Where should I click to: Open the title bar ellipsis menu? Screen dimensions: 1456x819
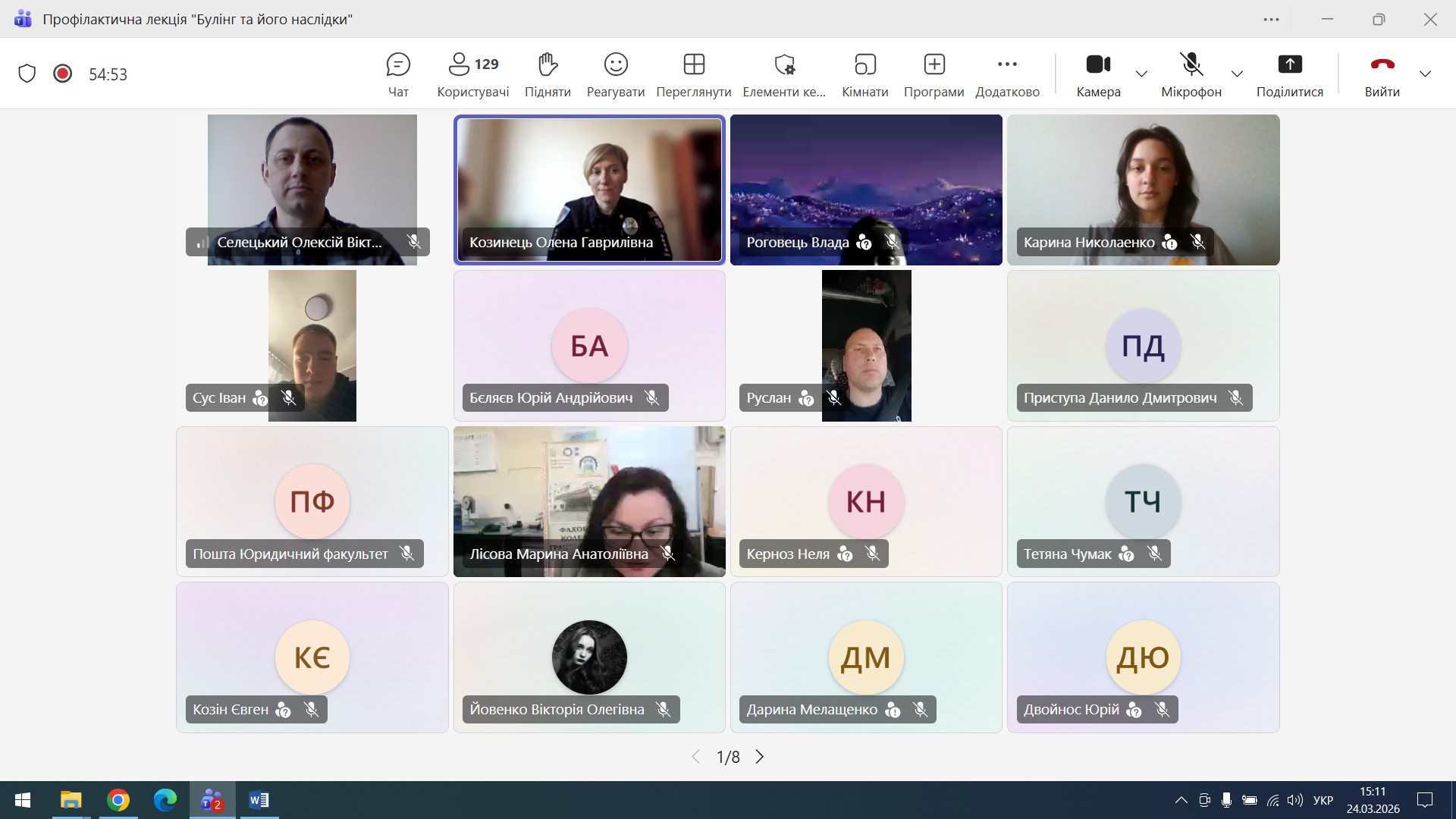click(x=1272, y=20)
